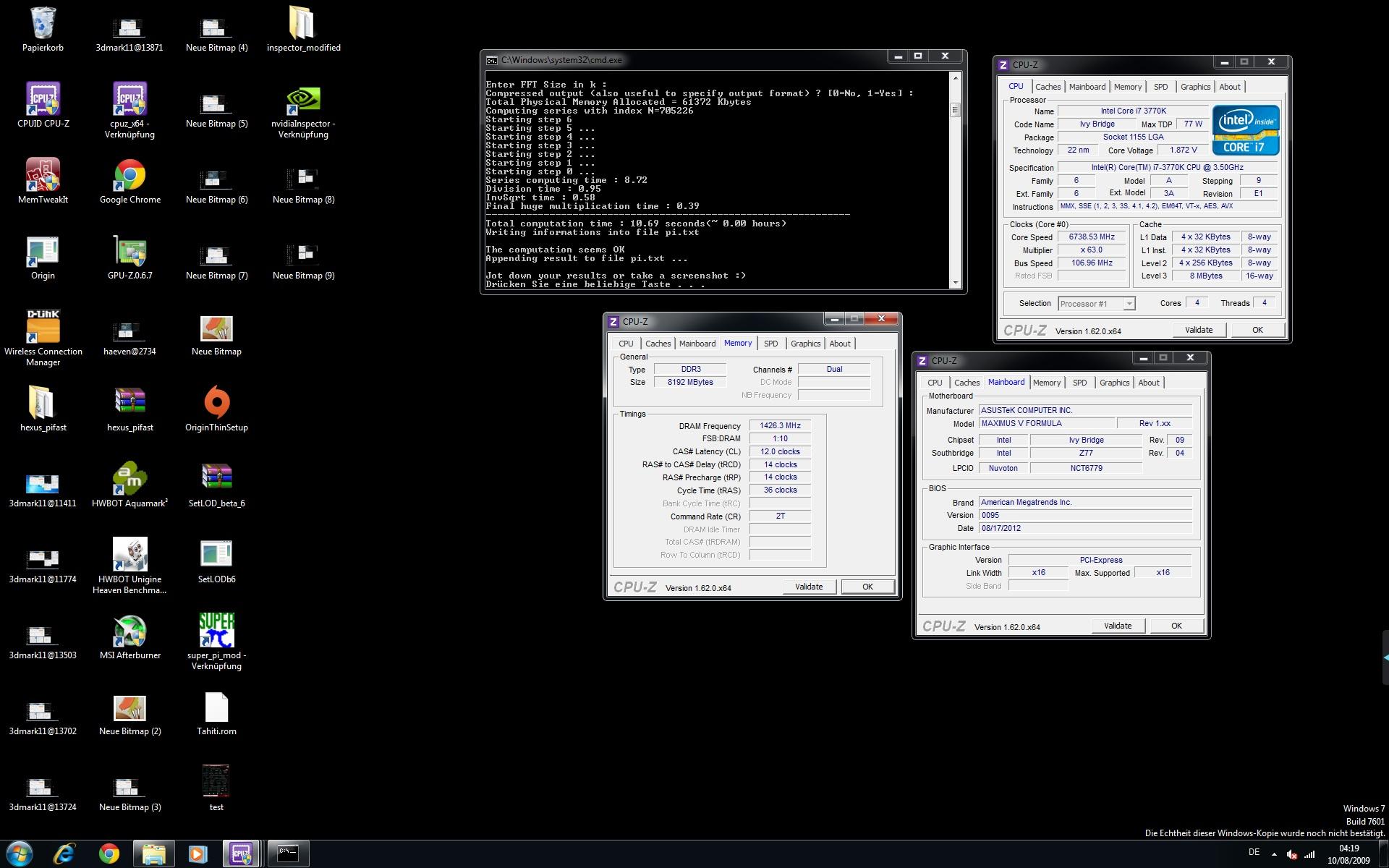Click OK in Memory CPU-Z window
This screenshot has height=868, width=1389.
tap(867, 587)
